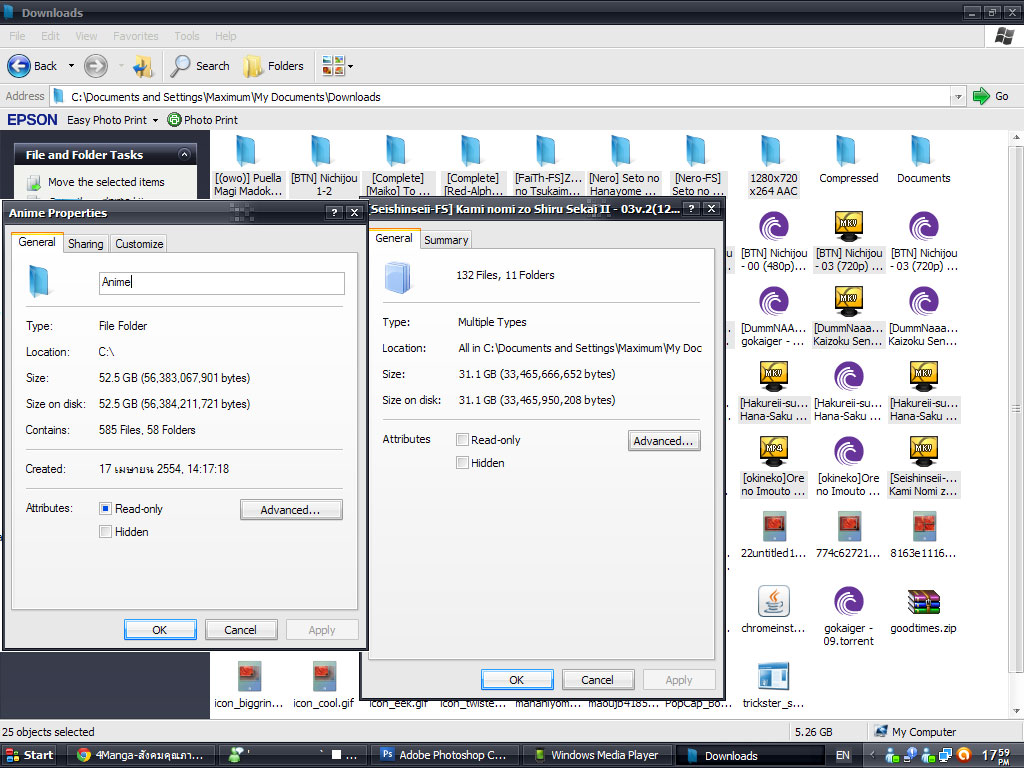Select the chromeinst Java file icon
The image size is (1024, 768).
774,601
